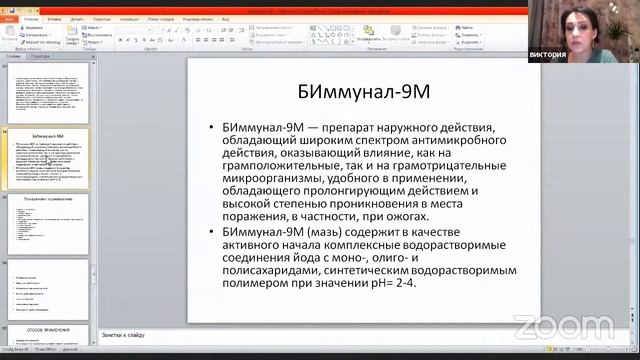Click the Копировать copy button

pos(34,35)
